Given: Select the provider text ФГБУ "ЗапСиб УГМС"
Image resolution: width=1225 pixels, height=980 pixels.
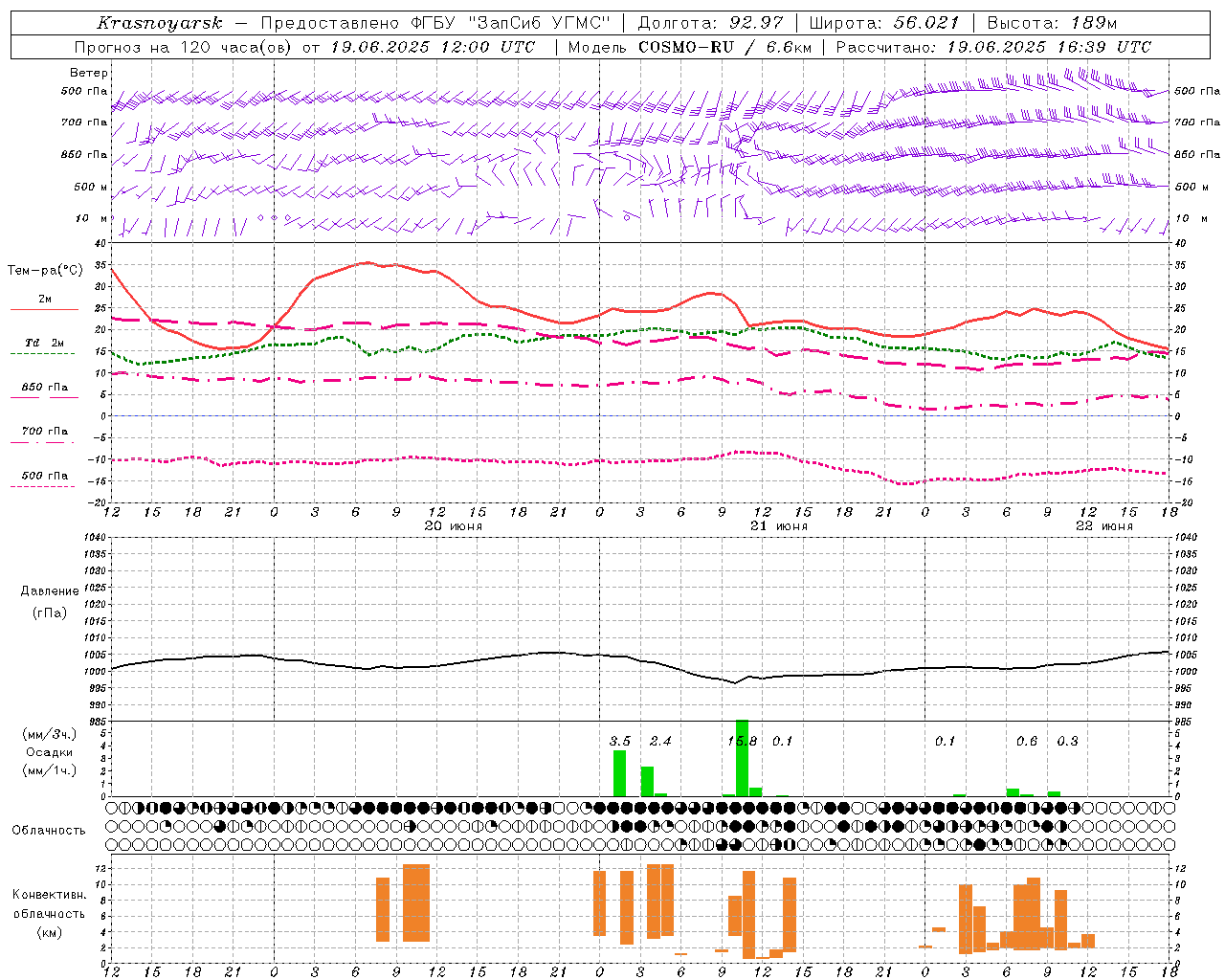Looking at the screenshot, I should pos(512,23).
